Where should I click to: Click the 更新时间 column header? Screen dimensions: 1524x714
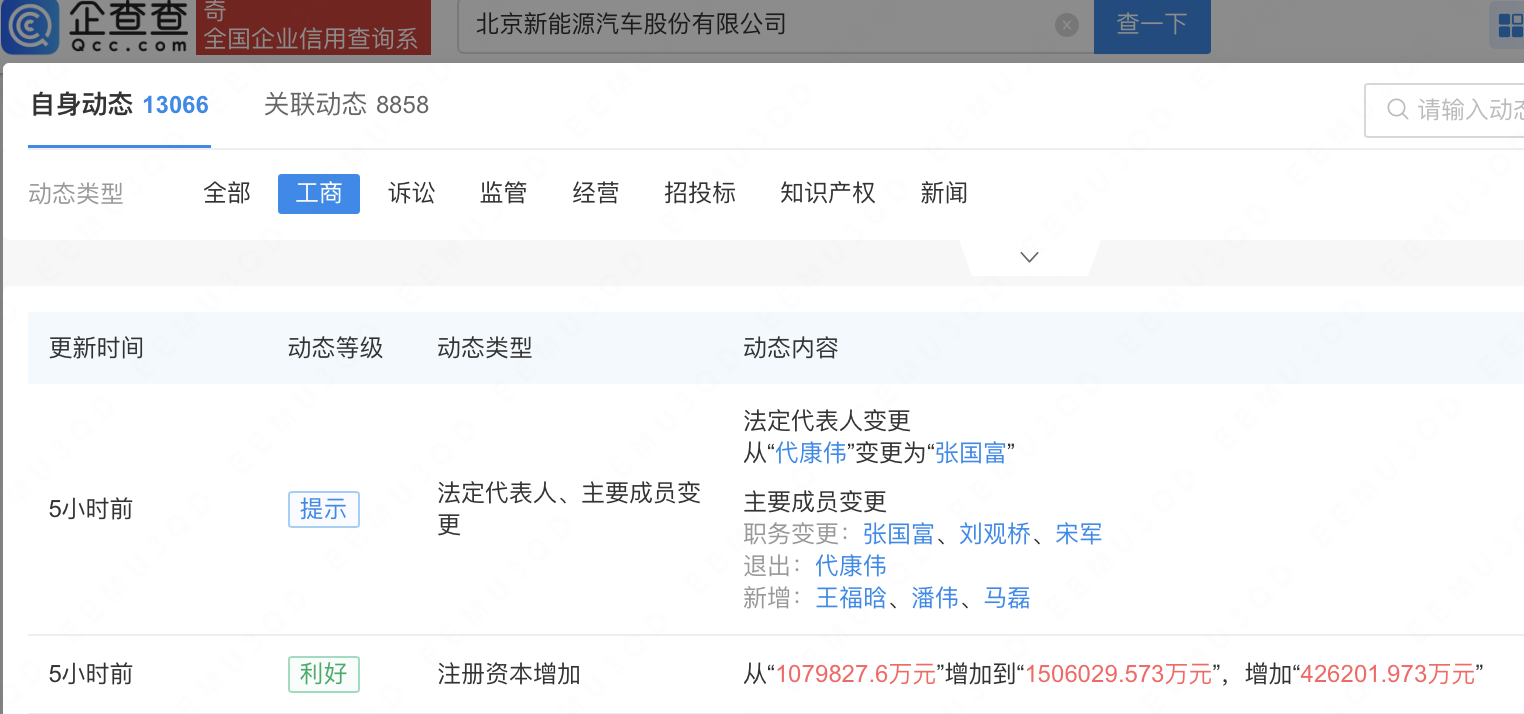pyautogui.click(x=96, y=348)
